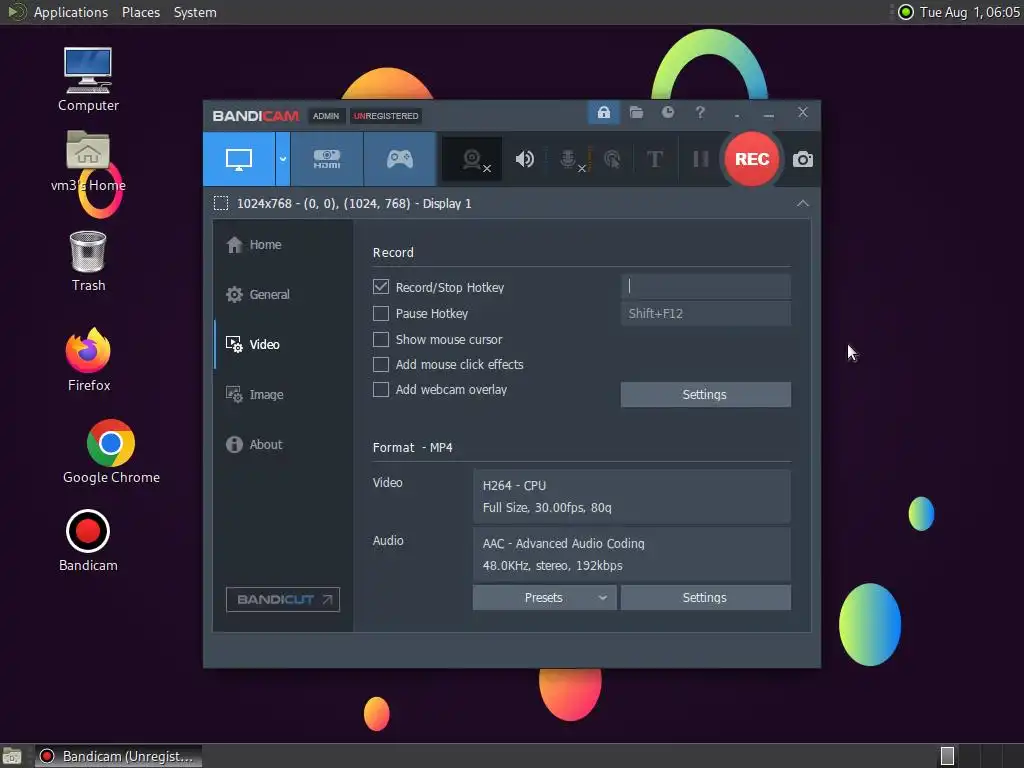The image size is (1024, 768).
Task: Click the clock Tue Aug 1 in top panel
Action: point(969,12)
